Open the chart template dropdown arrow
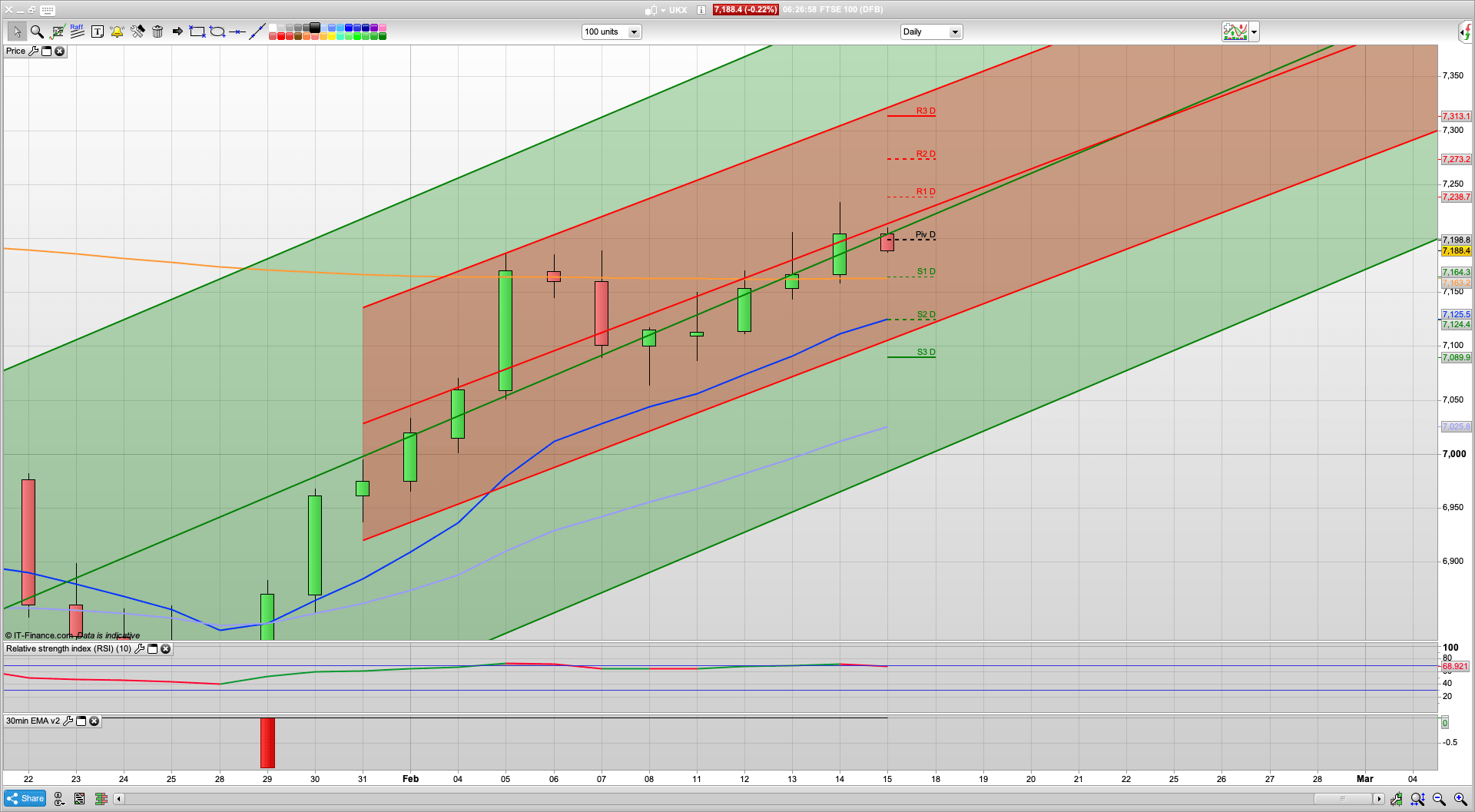Screen dimensions: 1475x812 1254,31
